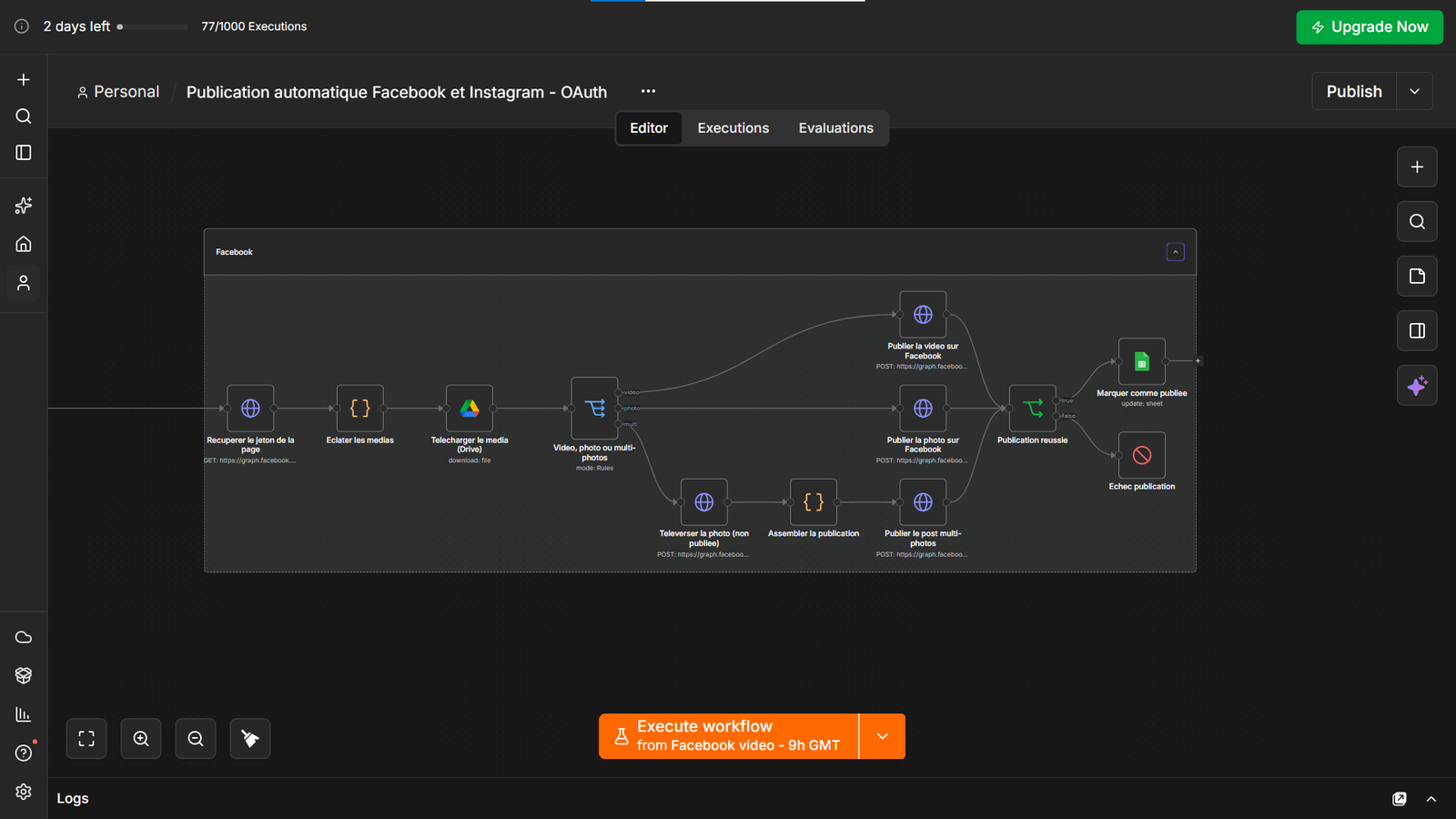Screen dimensions: 1456x819
Task: Select 'Publier le post multi-photos' node
Action: click(923, 502)
